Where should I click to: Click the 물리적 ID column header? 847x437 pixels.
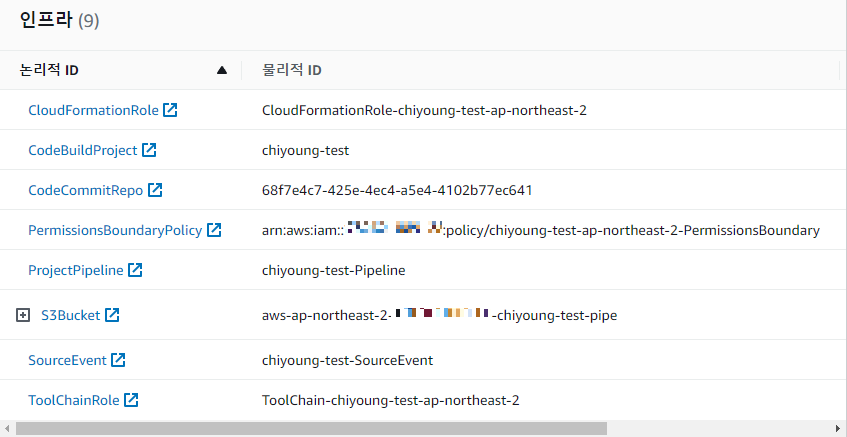[x=292, y=70]
